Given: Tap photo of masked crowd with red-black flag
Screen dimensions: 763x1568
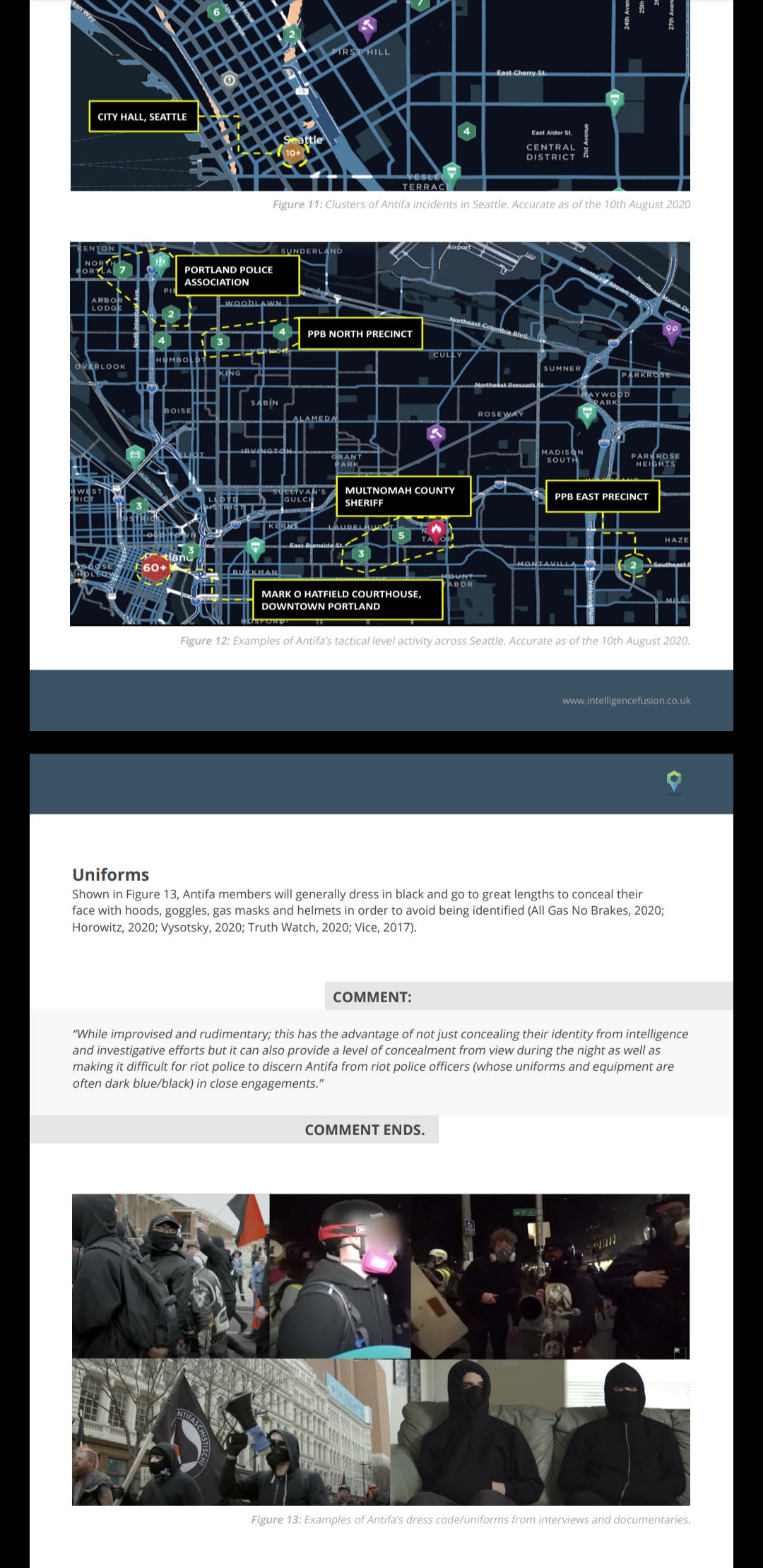Looking at the screenshot, I should [x=171, y=1276].
